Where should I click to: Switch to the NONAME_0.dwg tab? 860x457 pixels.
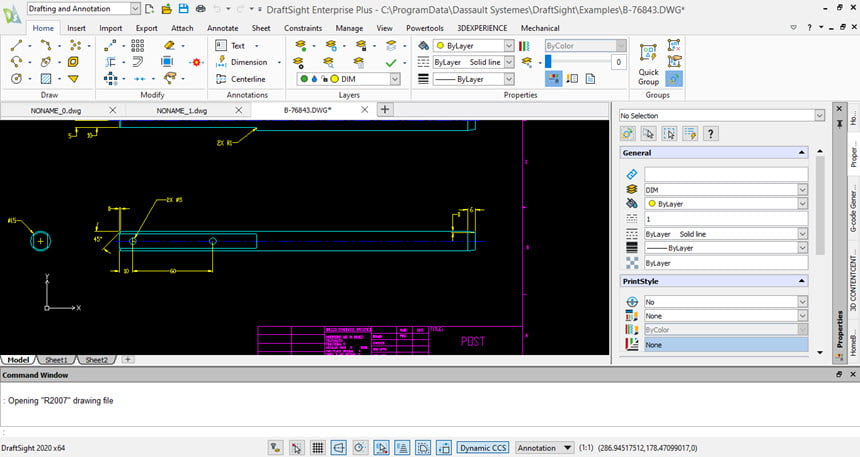[56, 110]
